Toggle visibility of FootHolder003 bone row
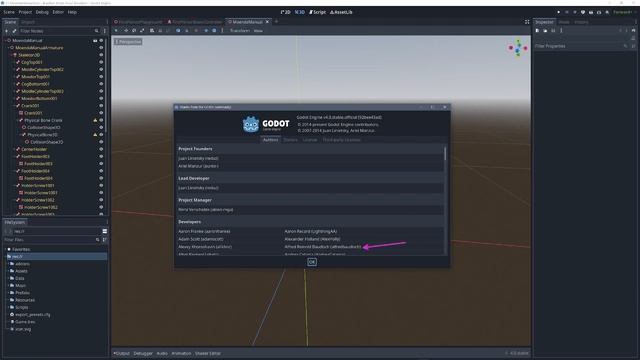 101,157
